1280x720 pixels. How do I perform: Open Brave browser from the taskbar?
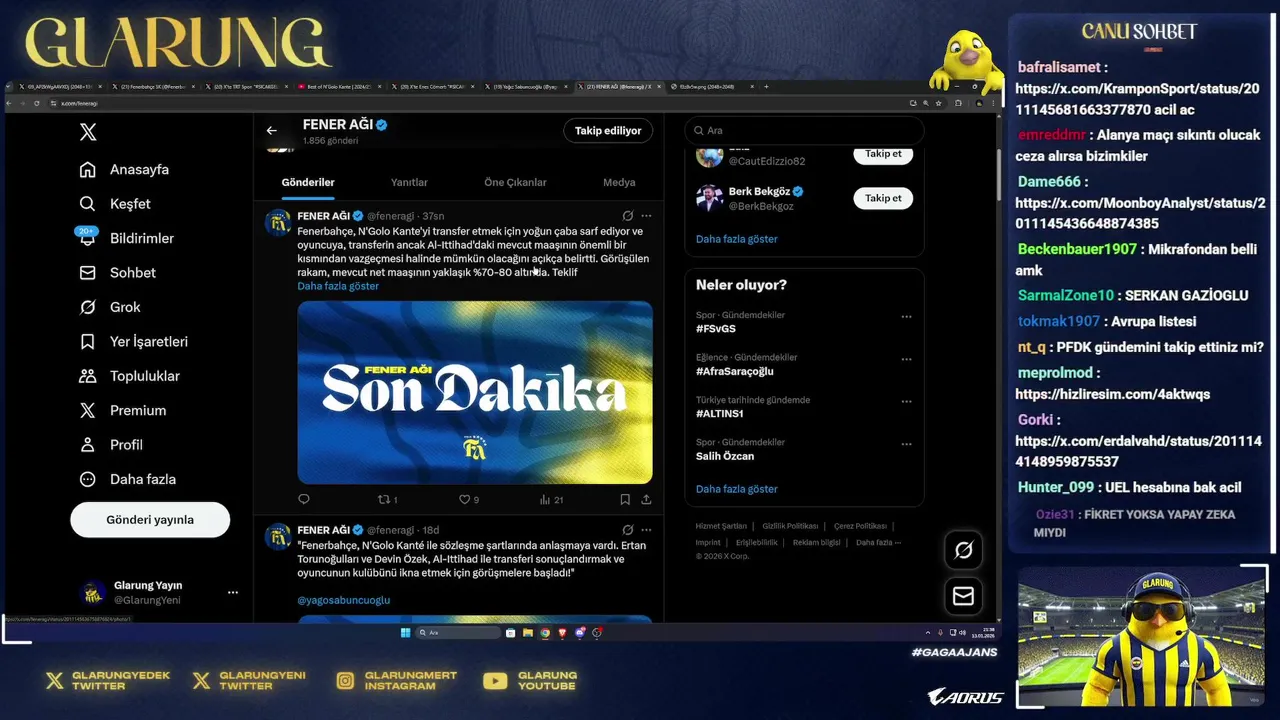click(562, 633)
